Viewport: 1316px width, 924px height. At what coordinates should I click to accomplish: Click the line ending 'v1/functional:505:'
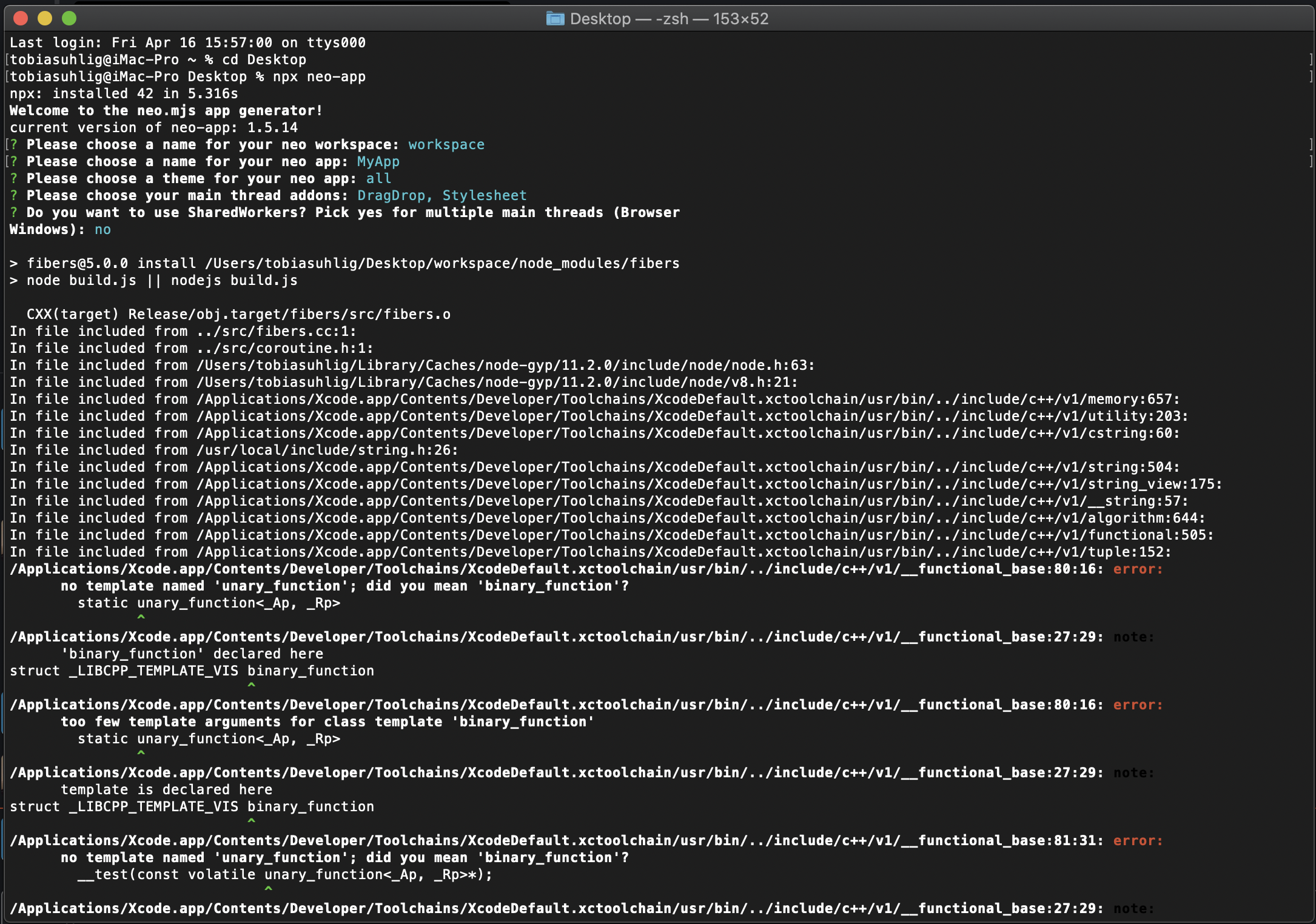612,535
